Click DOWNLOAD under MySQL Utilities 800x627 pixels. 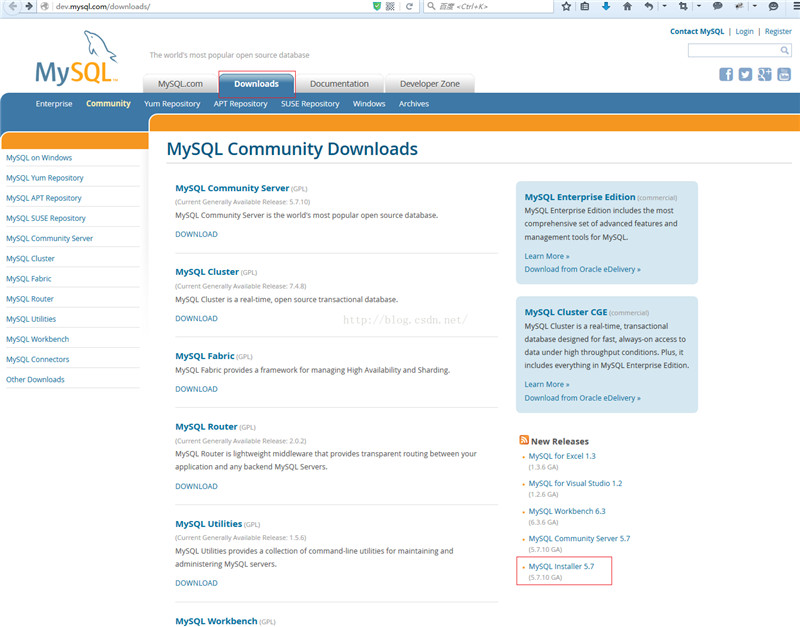tap(196, 583)
